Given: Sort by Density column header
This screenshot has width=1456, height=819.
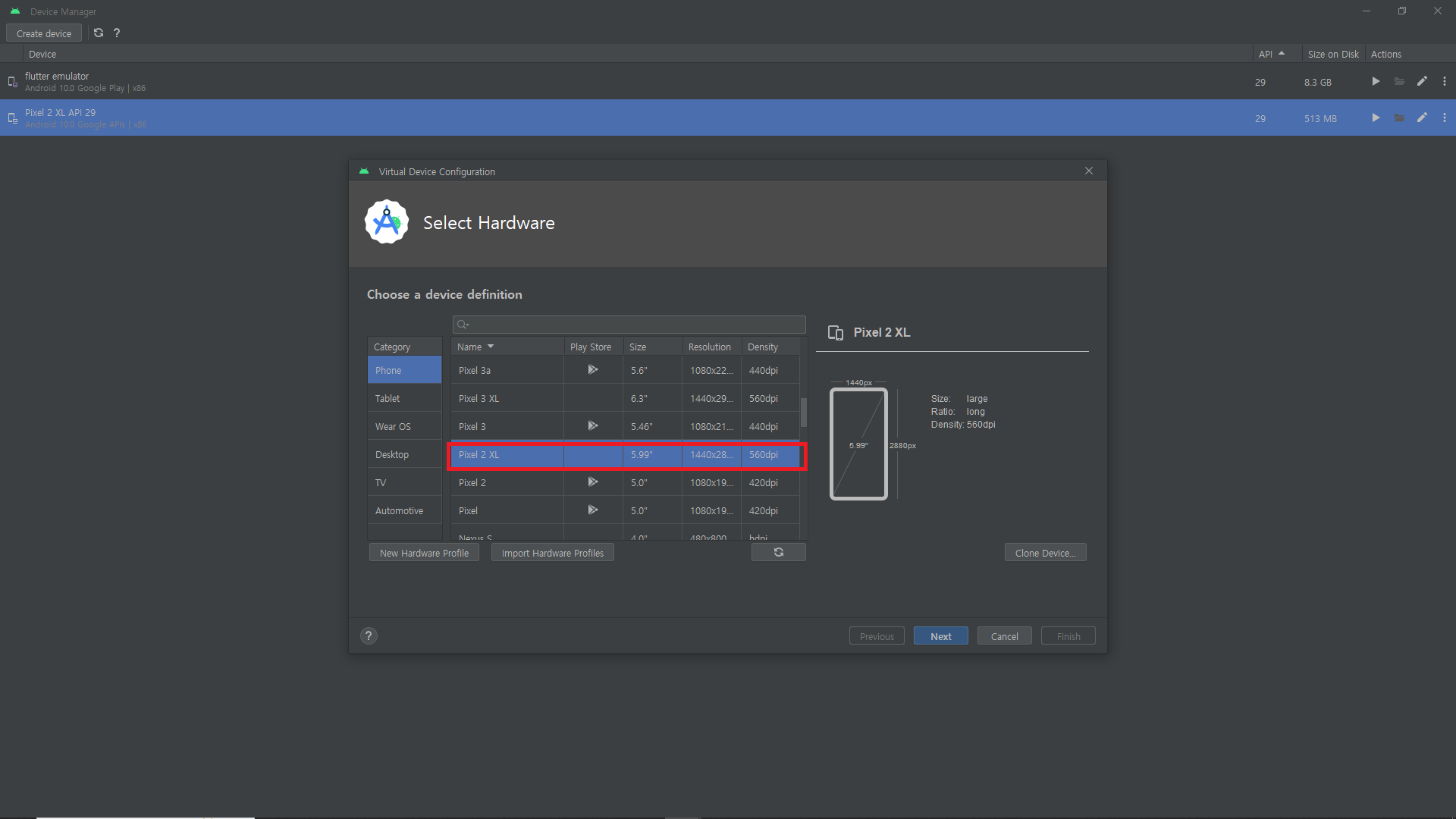Looking at the screenshot, I should [770, 347].
